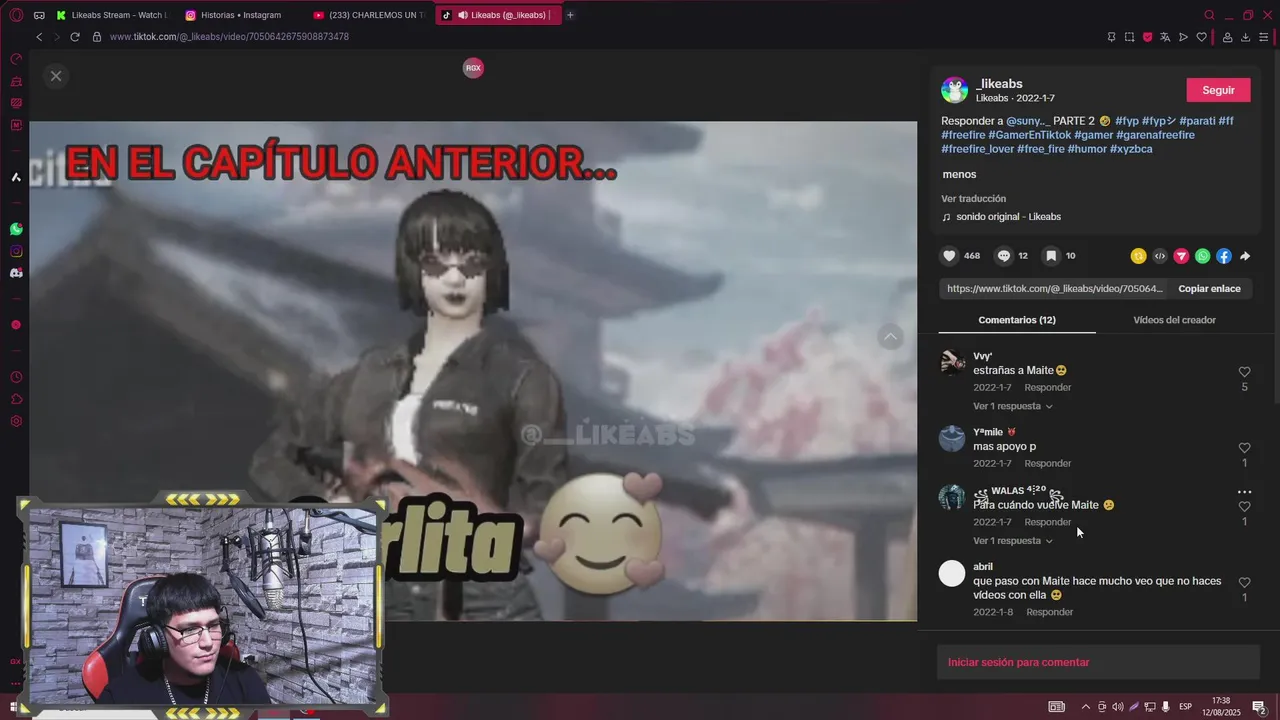The image size is (1280, 720).
Task: Send the video with the red paper-plane icon
Action: tap(1181, 256)
